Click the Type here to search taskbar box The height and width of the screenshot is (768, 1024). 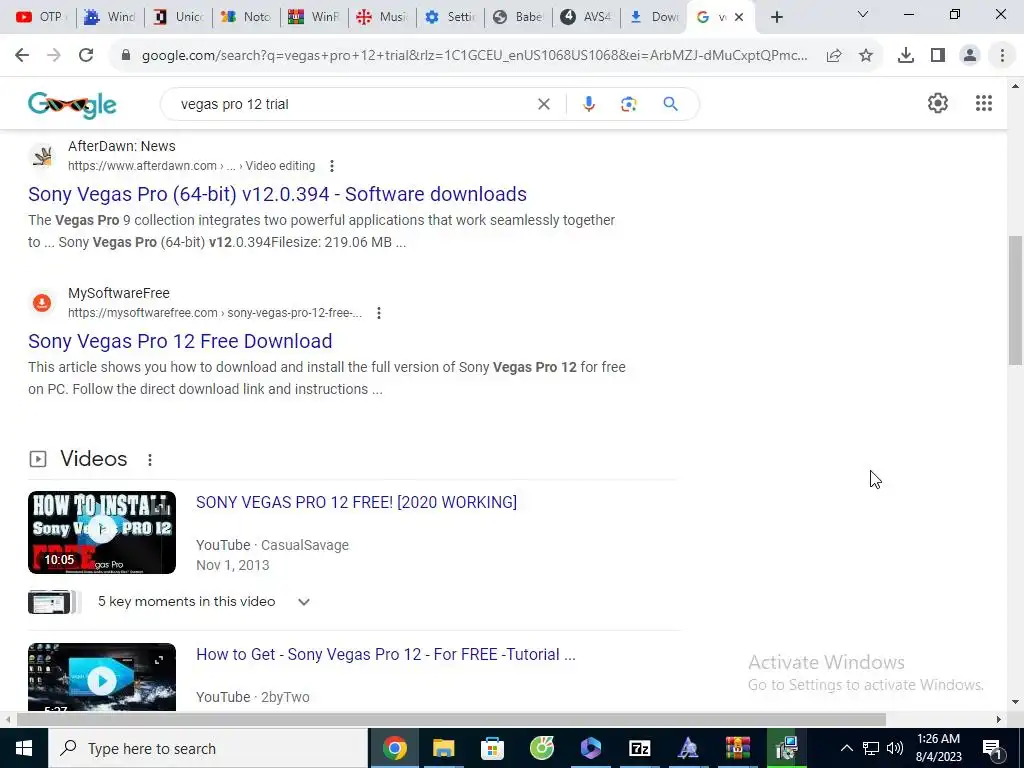[208, 748]
